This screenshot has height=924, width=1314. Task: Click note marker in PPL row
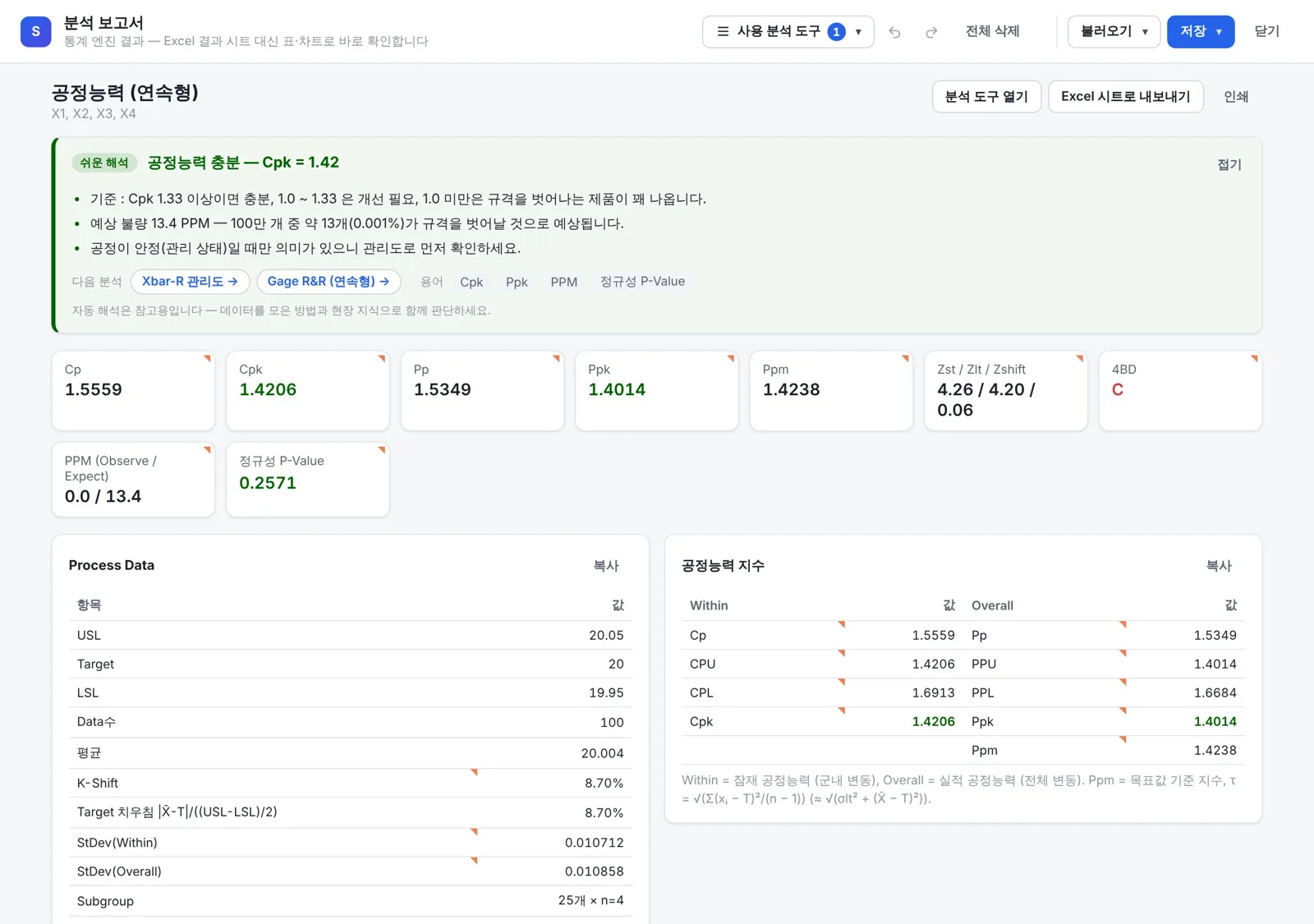coord(1123,682)
